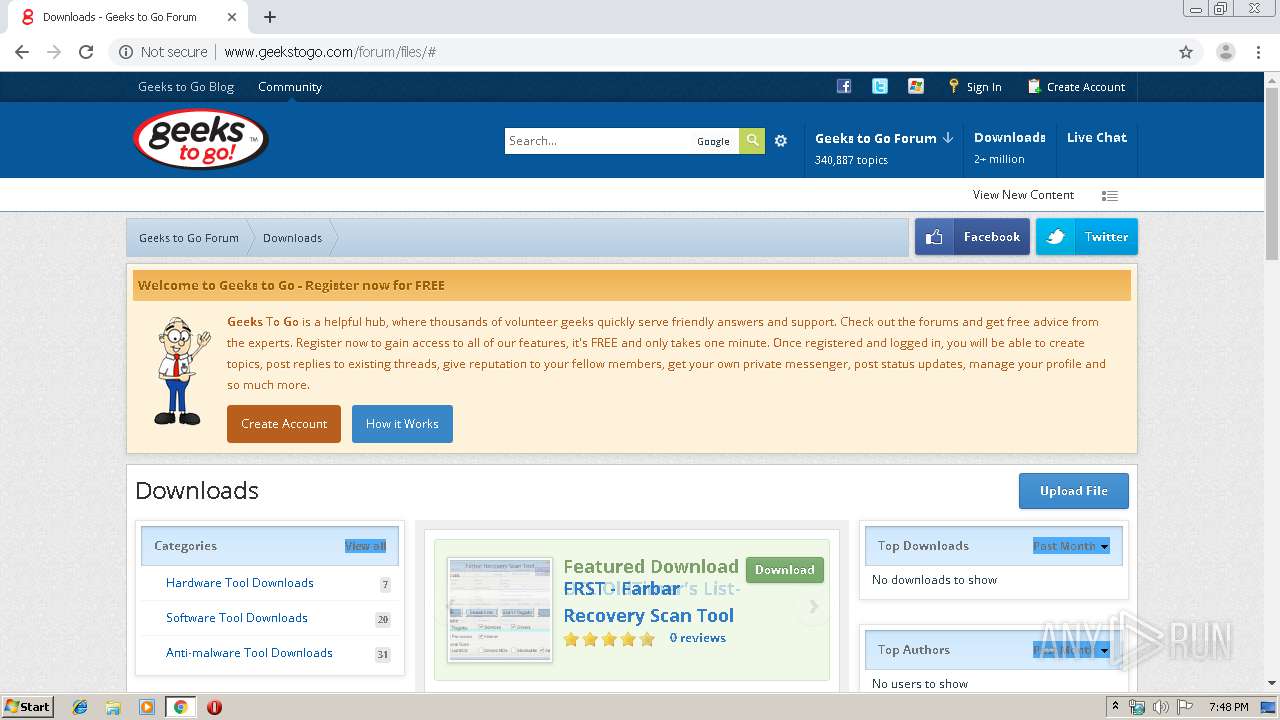The image size is (1280, 720).
Task: Click the five-star rating for FRST tool
Action: (x=609, y=639)
